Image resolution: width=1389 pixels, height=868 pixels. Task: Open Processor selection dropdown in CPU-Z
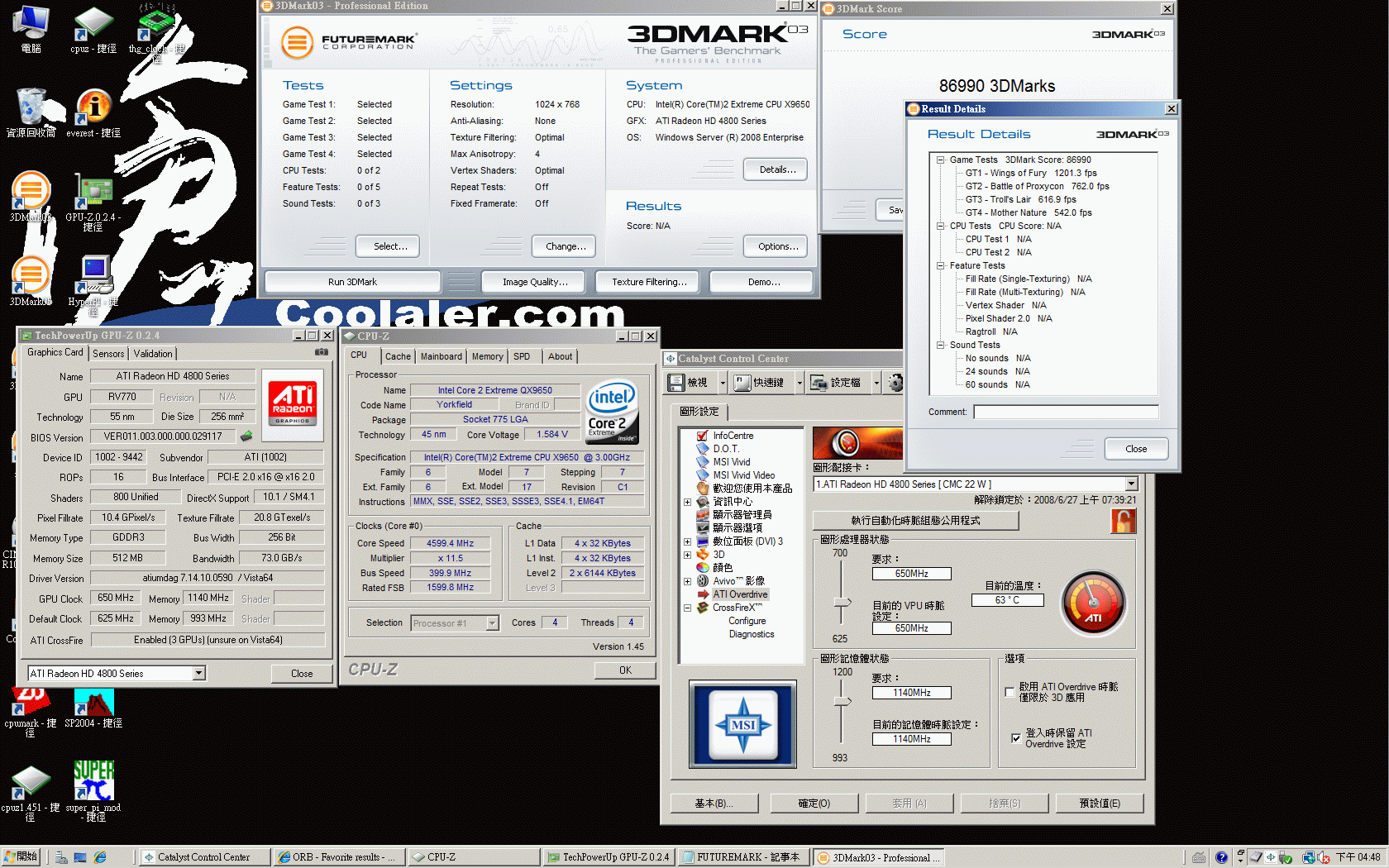click(x=492, y=623)
